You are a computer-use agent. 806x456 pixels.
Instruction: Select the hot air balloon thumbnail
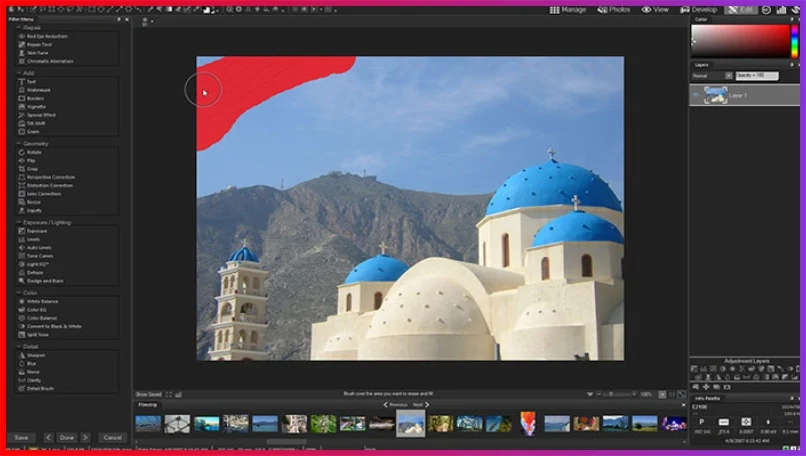(x=528, y=424)
